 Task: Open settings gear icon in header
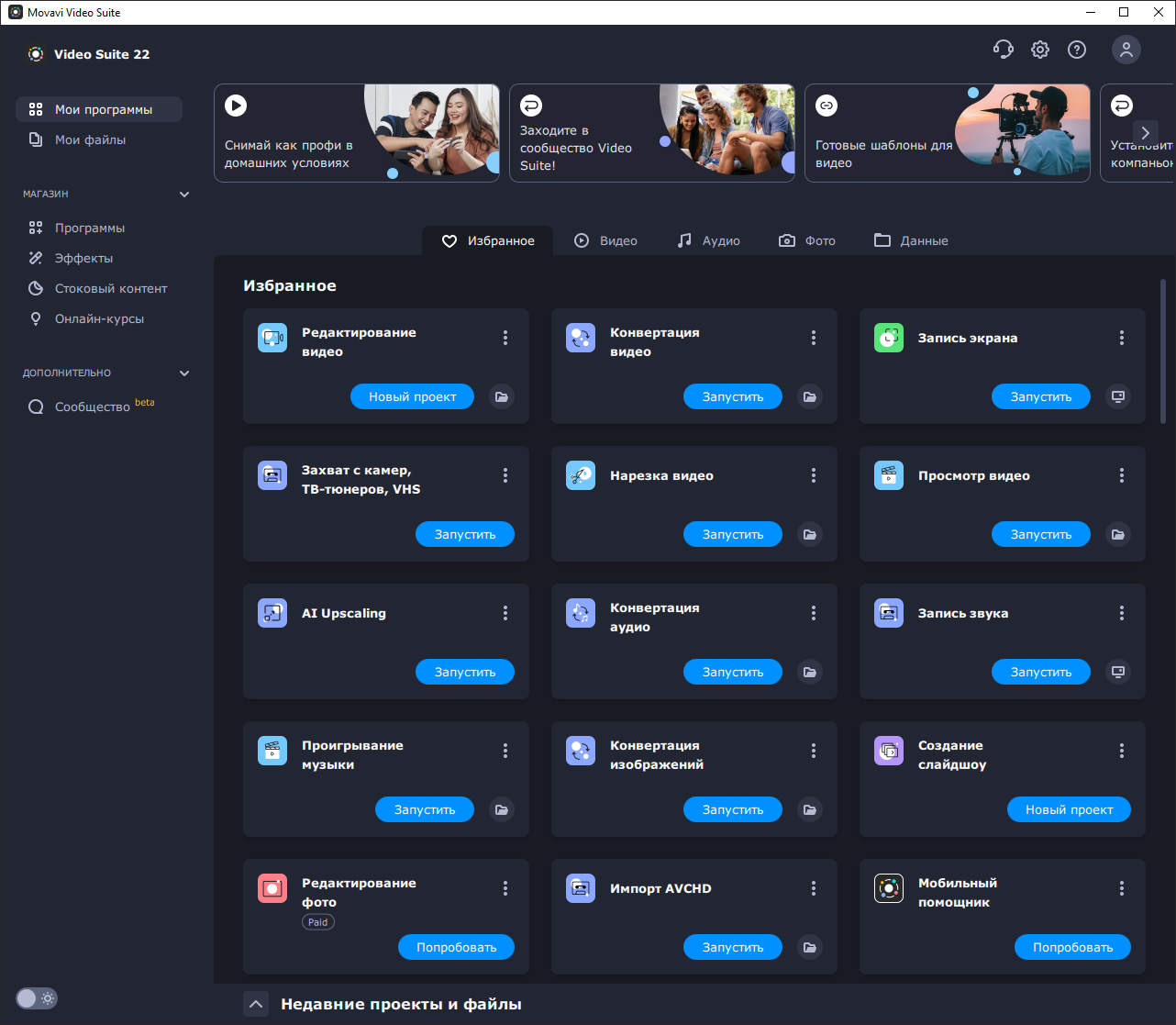(x=1040, y=50)
